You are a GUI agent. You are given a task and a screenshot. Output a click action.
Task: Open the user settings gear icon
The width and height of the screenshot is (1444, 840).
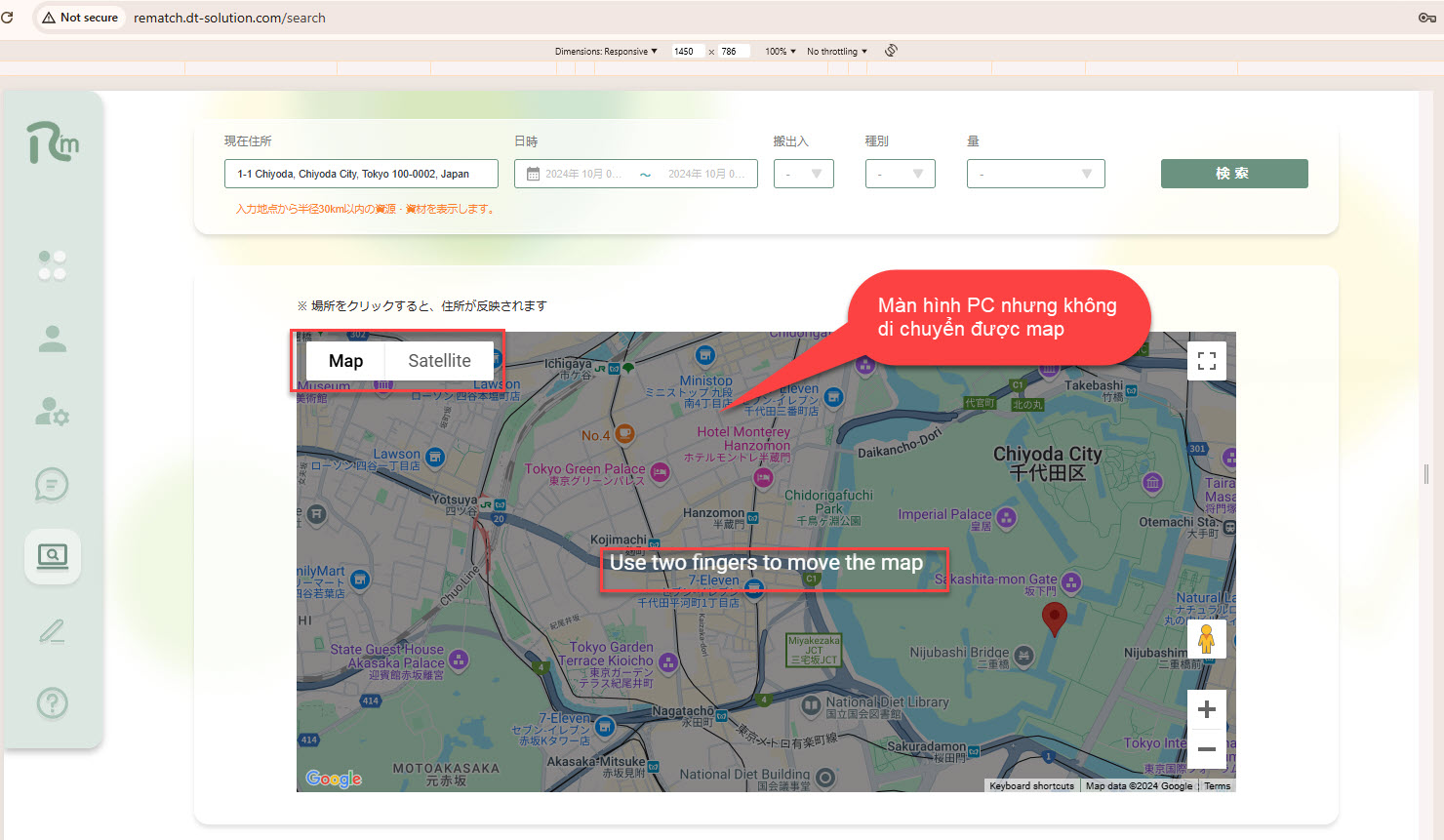click(x=53, y=412)
